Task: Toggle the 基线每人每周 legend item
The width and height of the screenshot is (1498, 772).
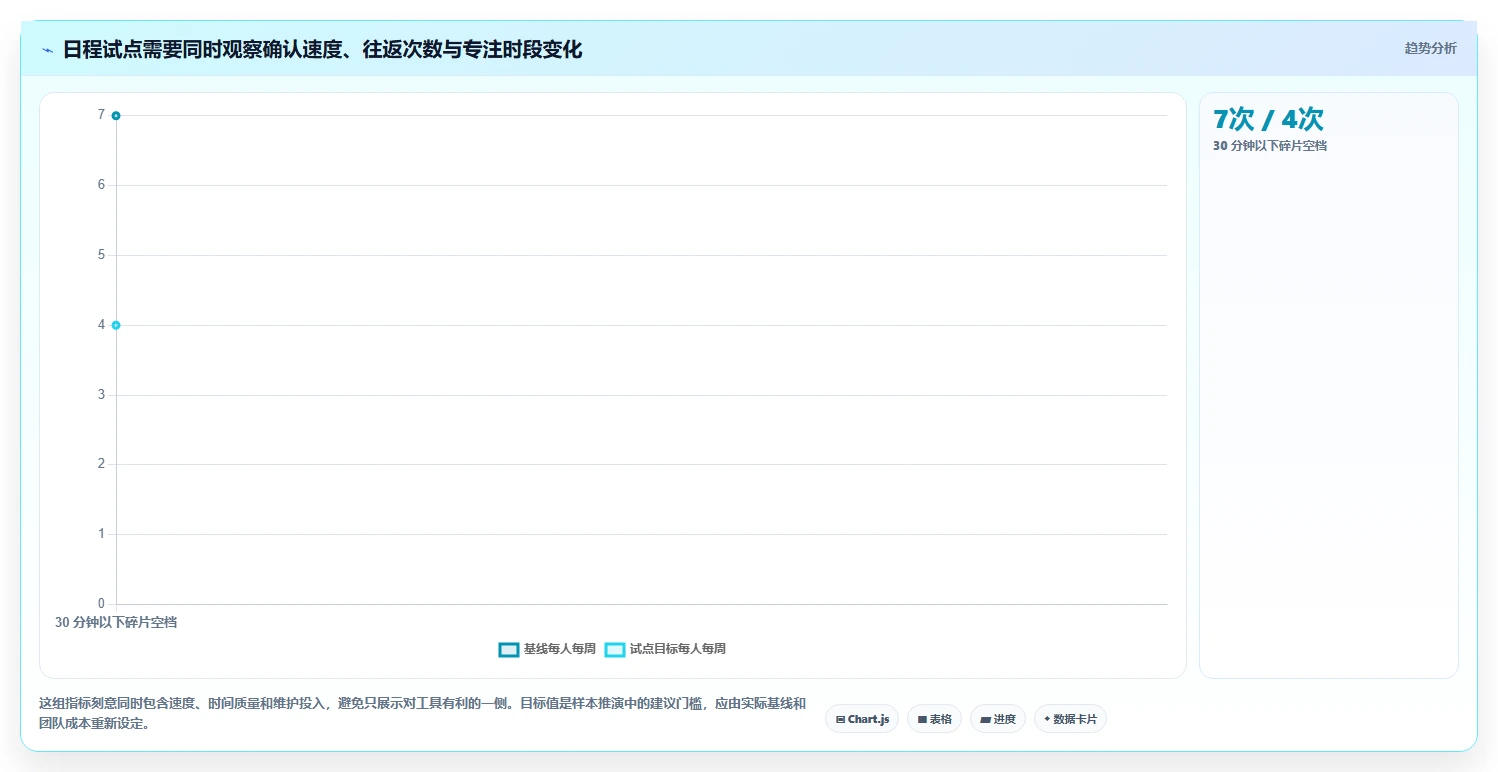Action: (547, 649)
